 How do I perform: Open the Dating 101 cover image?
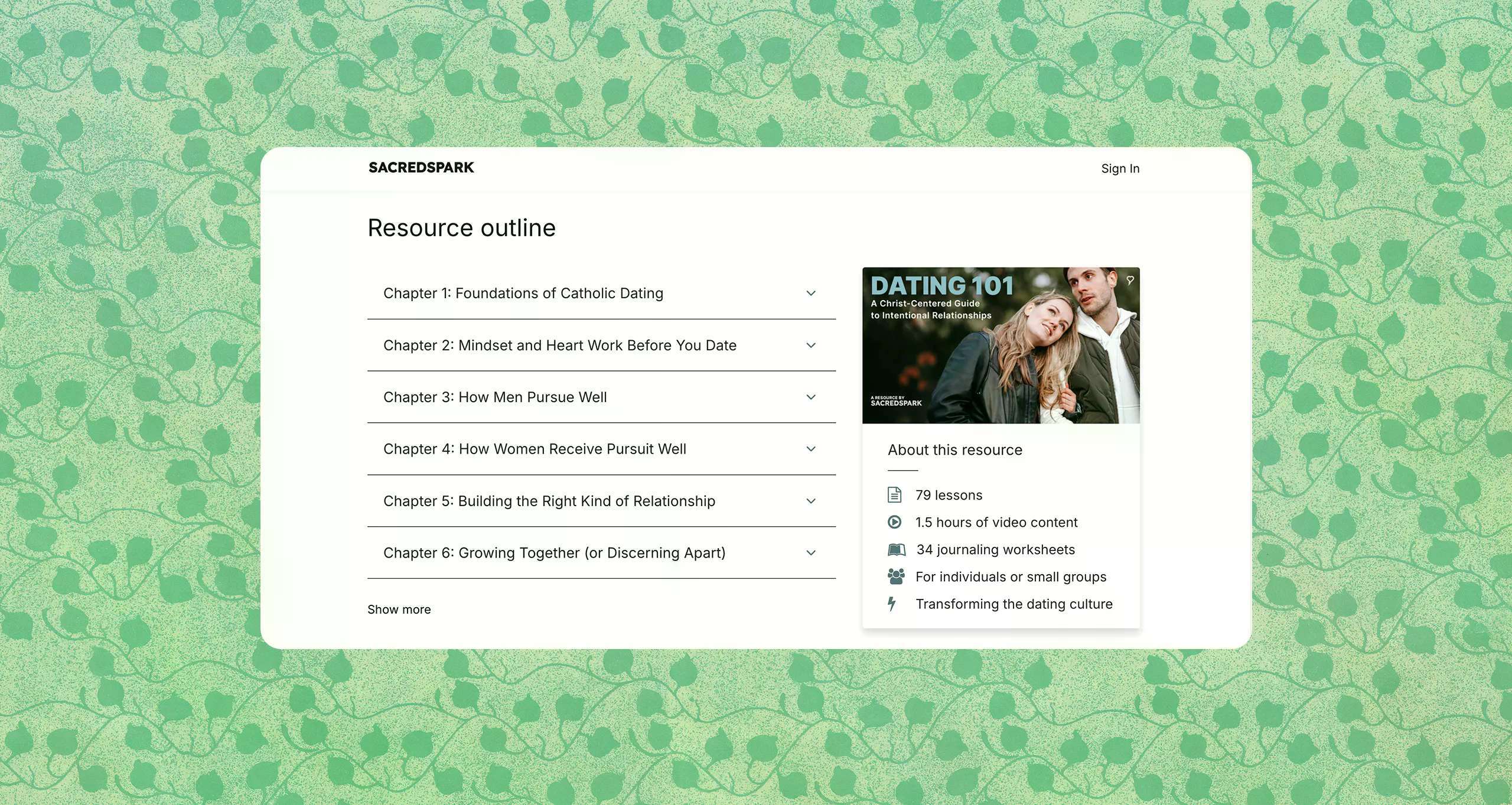pos(1001,346)
